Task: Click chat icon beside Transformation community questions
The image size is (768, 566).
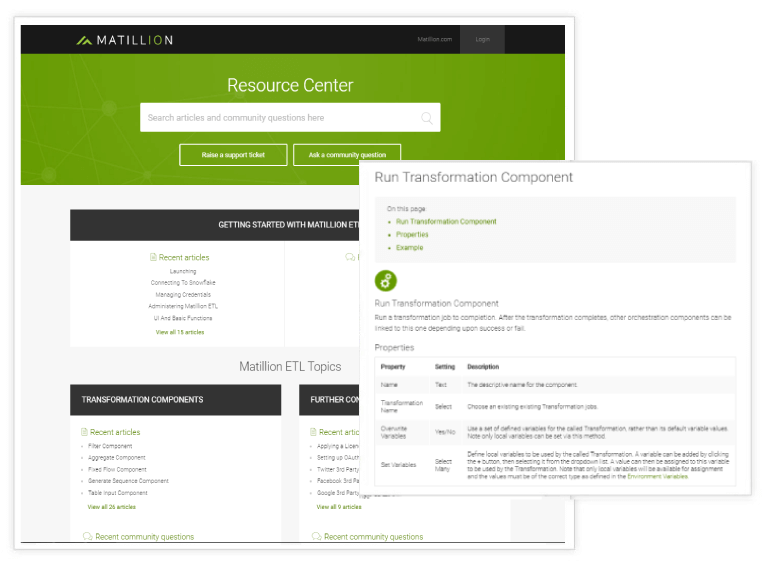Action: coord(88,537)
